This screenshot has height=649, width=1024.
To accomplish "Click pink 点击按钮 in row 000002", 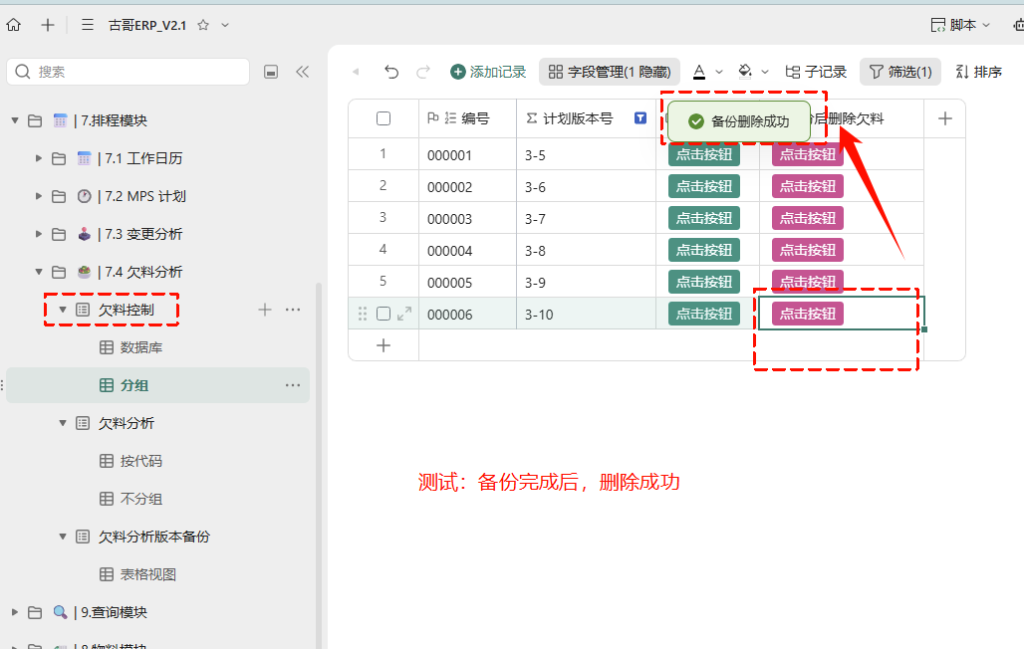I will [x=808, y=187].
